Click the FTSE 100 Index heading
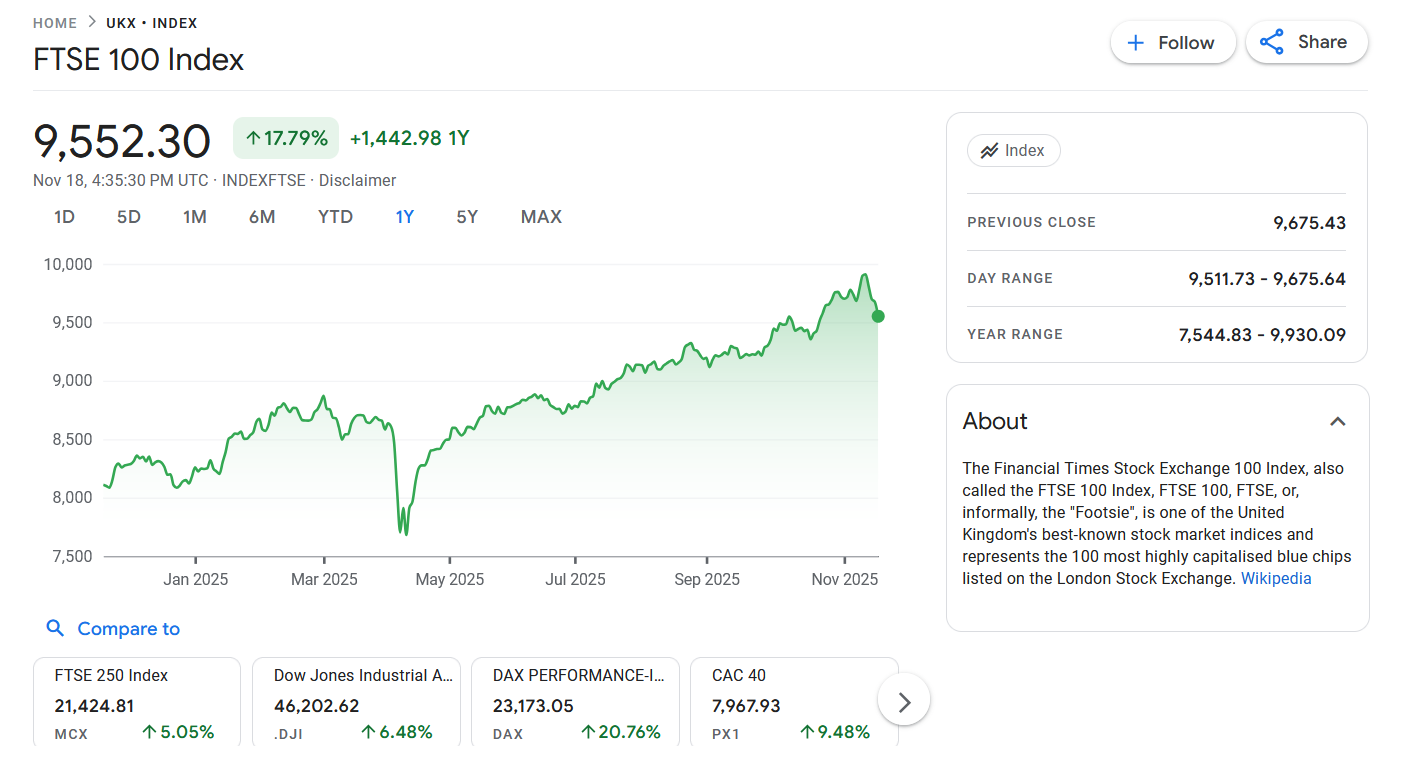This screenshot has width=1411, height=770. 139,60
